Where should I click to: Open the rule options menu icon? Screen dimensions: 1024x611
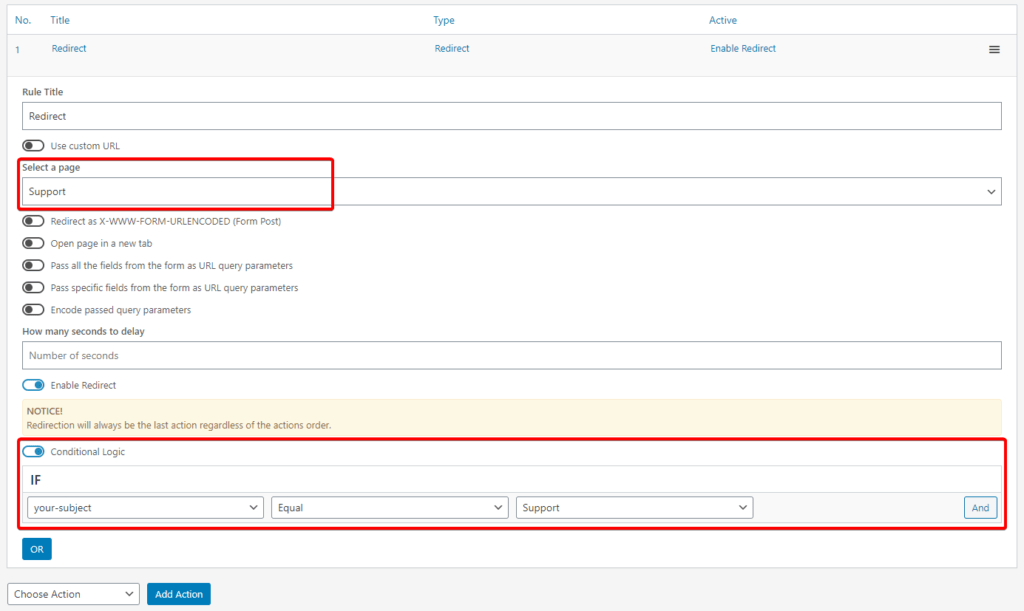(993, 48)
